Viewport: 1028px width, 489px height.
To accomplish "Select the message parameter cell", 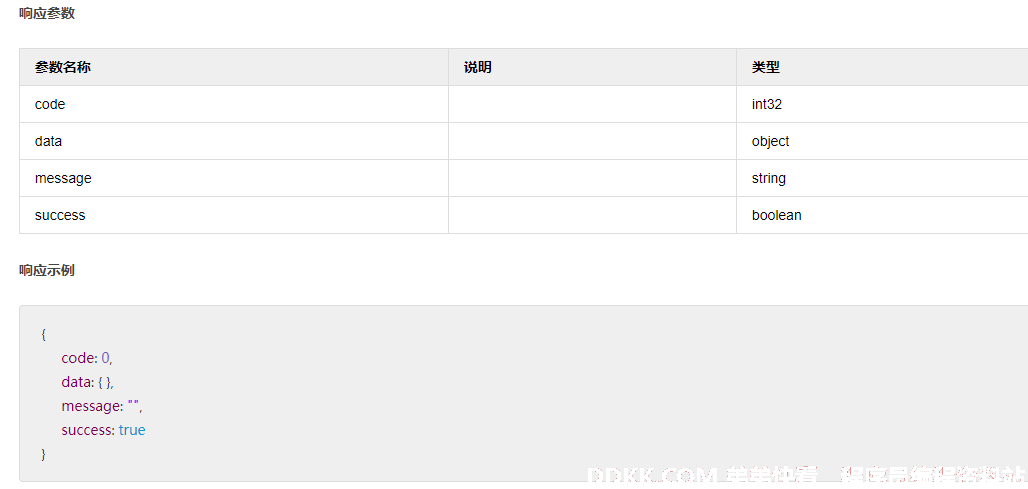I will (x=234, y=178).
